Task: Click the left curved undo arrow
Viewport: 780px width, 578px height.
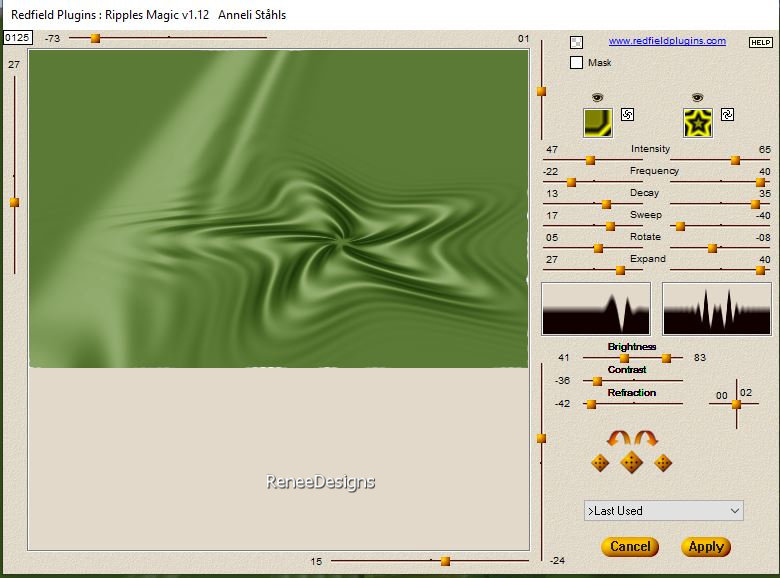Action: point(618,438)
